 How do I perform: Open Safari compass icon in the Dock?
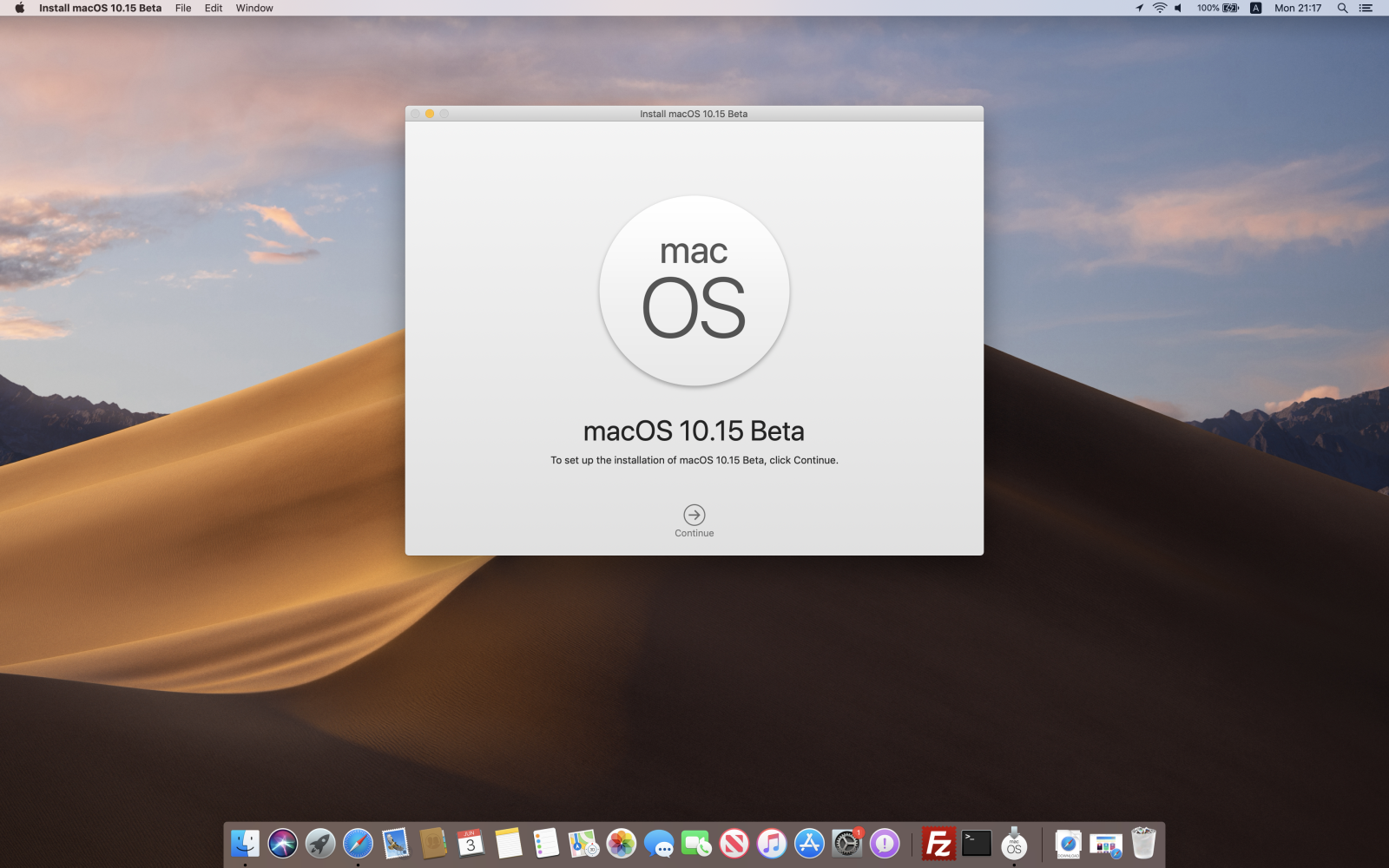click(x=358, y=843)
